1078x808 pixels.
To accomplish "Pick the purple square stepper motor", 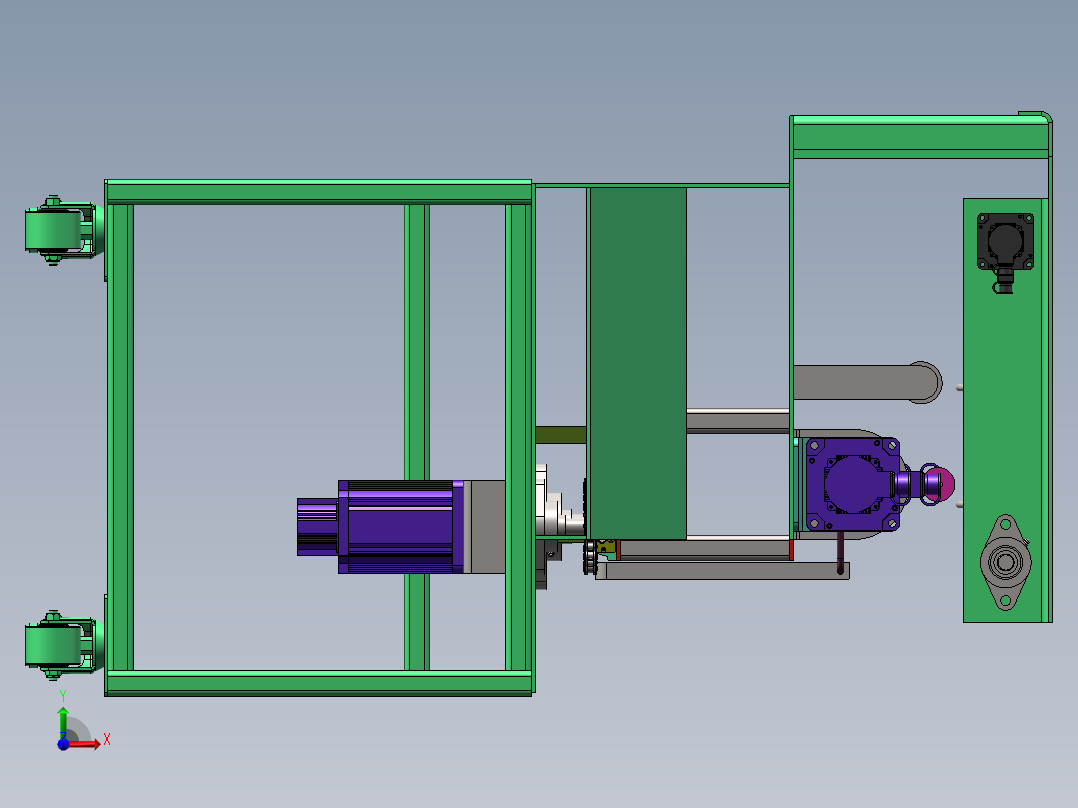I will tap(852, 484).
